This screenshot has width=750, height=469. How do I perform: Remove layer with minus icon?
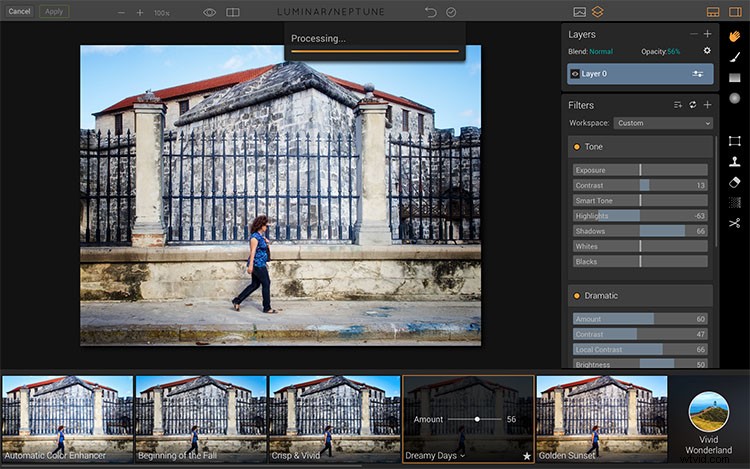pos(694,34)
